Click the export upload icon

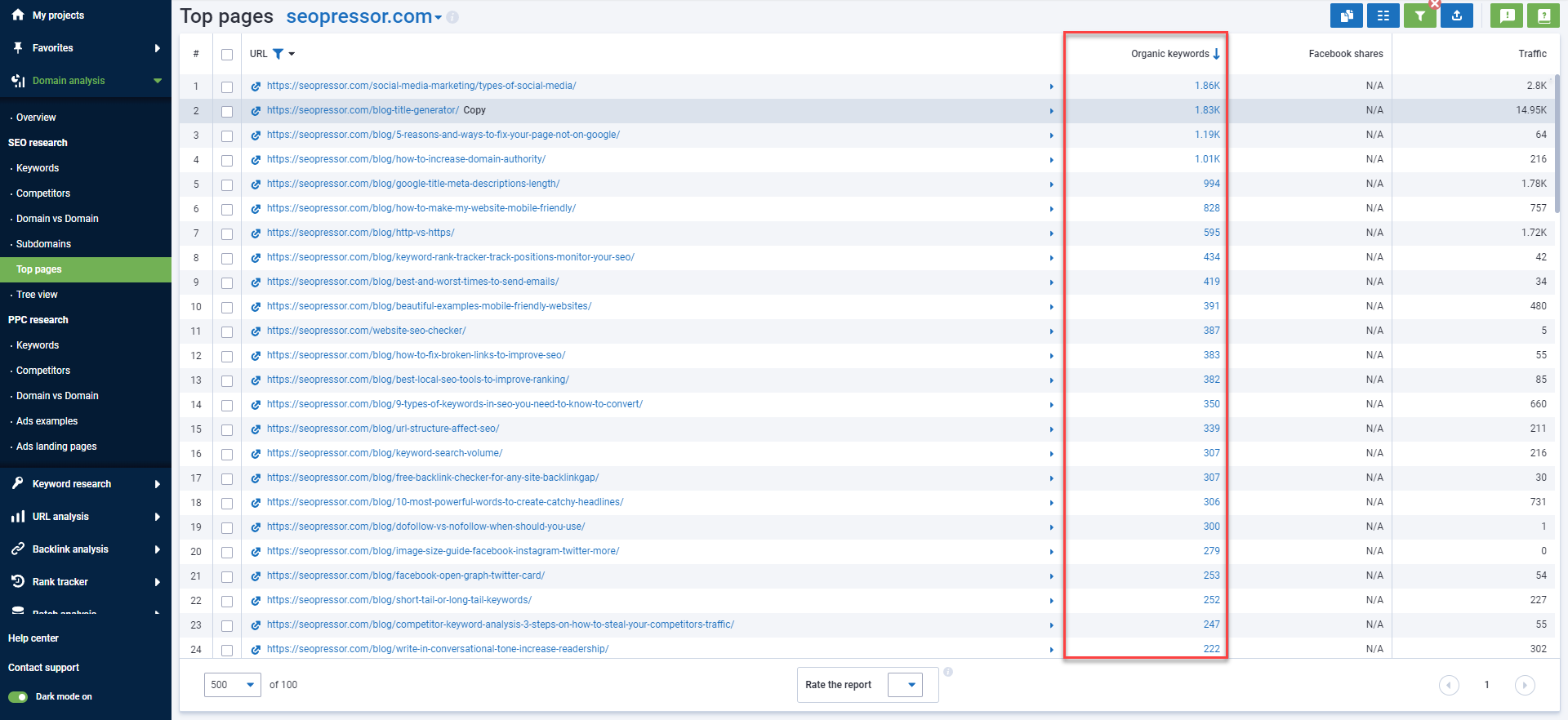tap(1457, 16)
